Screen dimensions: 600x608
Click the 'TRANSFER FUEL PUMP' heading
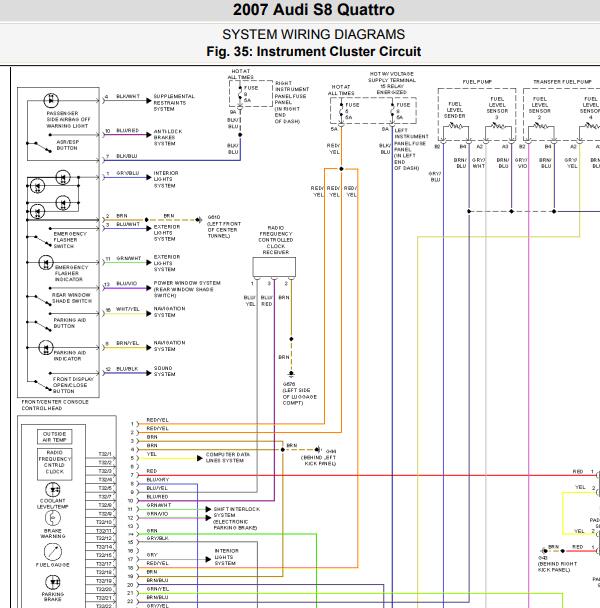[x=563, y=82]
